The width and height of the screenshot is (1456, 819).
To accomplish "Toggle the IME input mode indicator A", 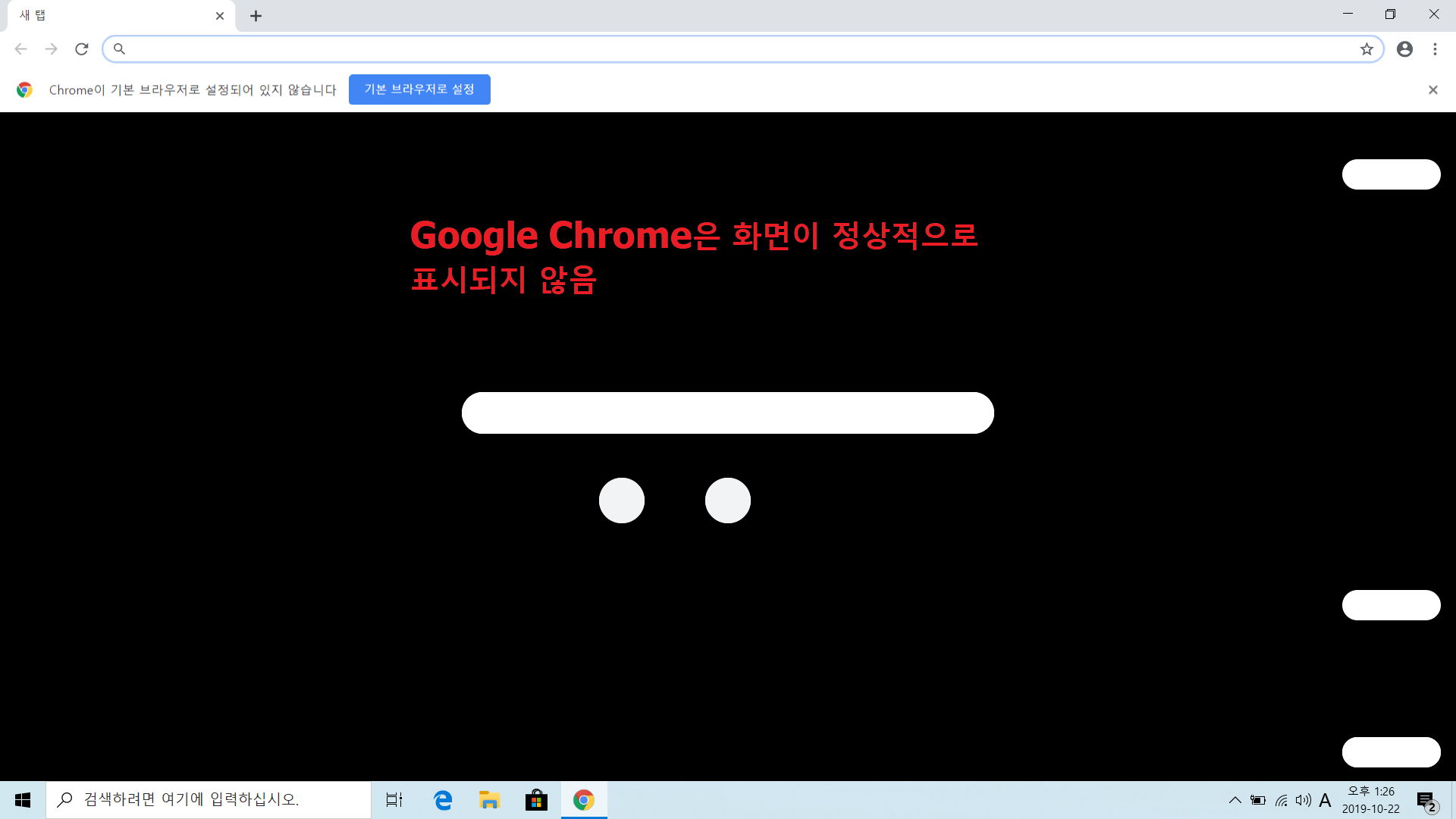I will (x=1325, y=800).
